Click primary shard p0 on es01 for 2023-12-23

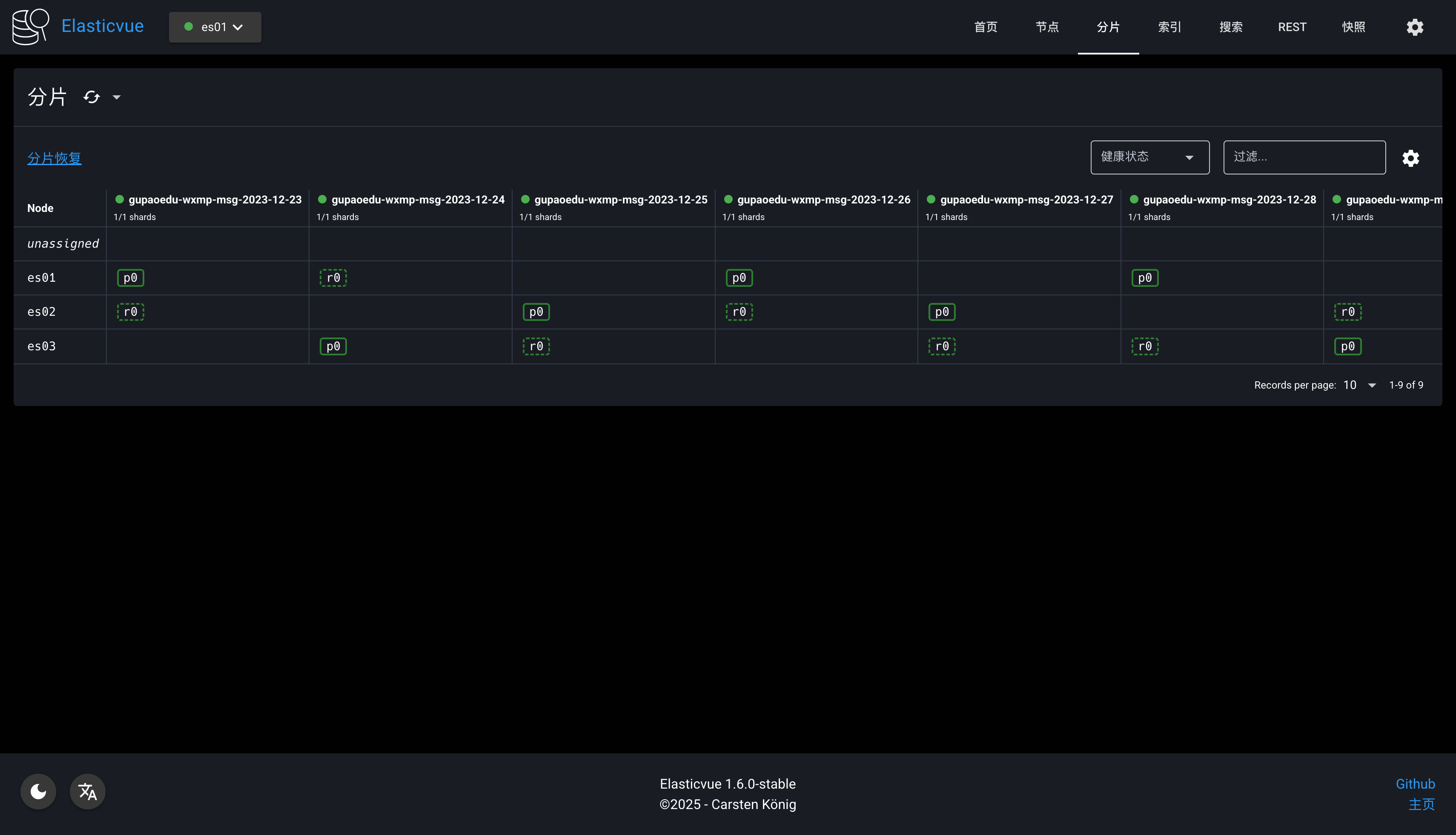130,278
